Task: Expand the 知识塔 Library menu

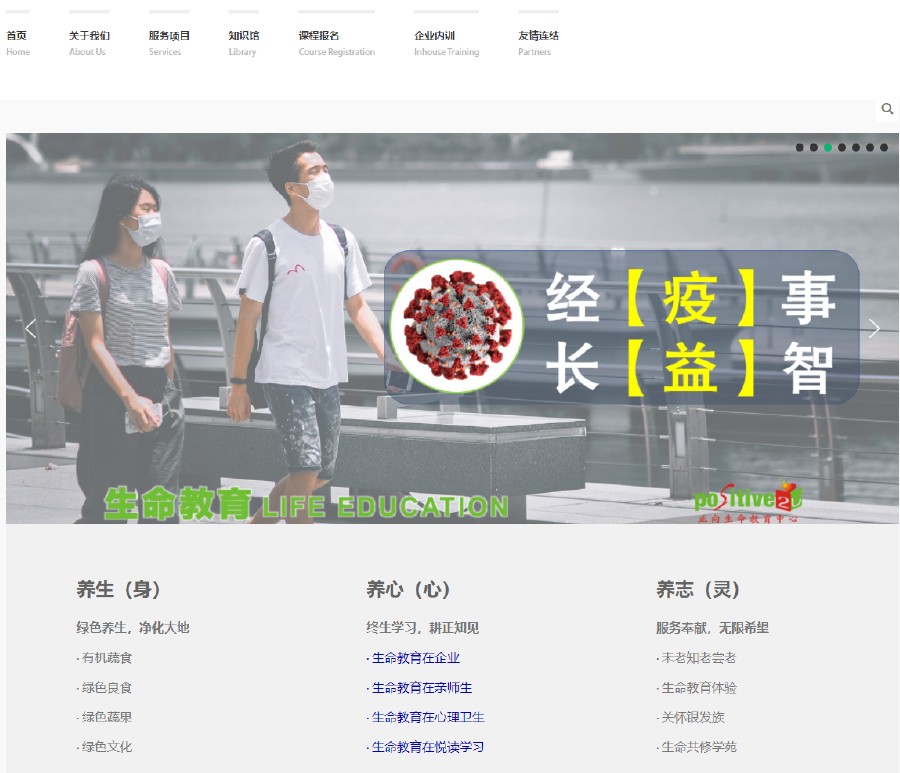Action: (243, 42)
